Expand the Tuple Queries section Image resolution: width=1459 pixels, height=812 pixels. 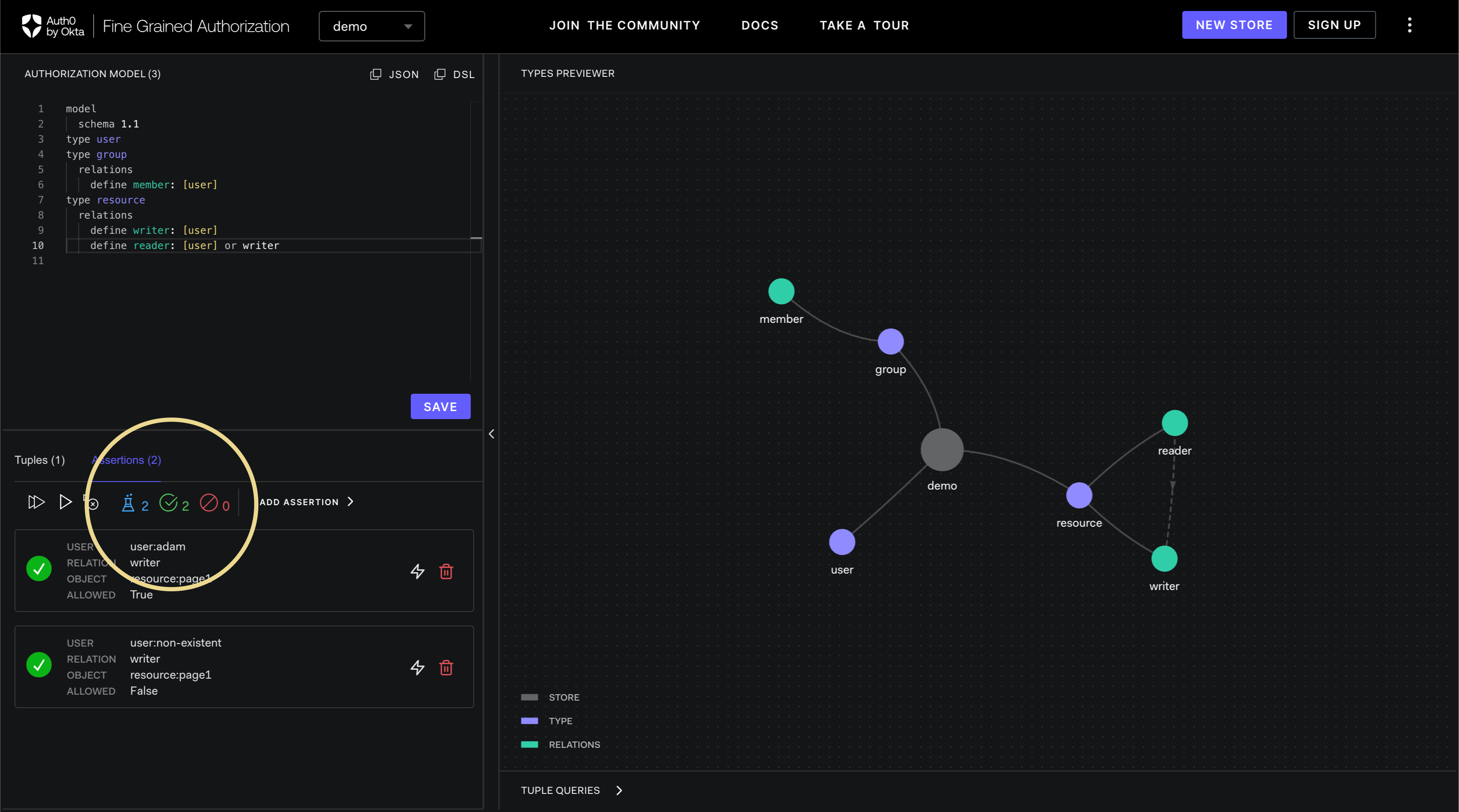click(571, 790)
